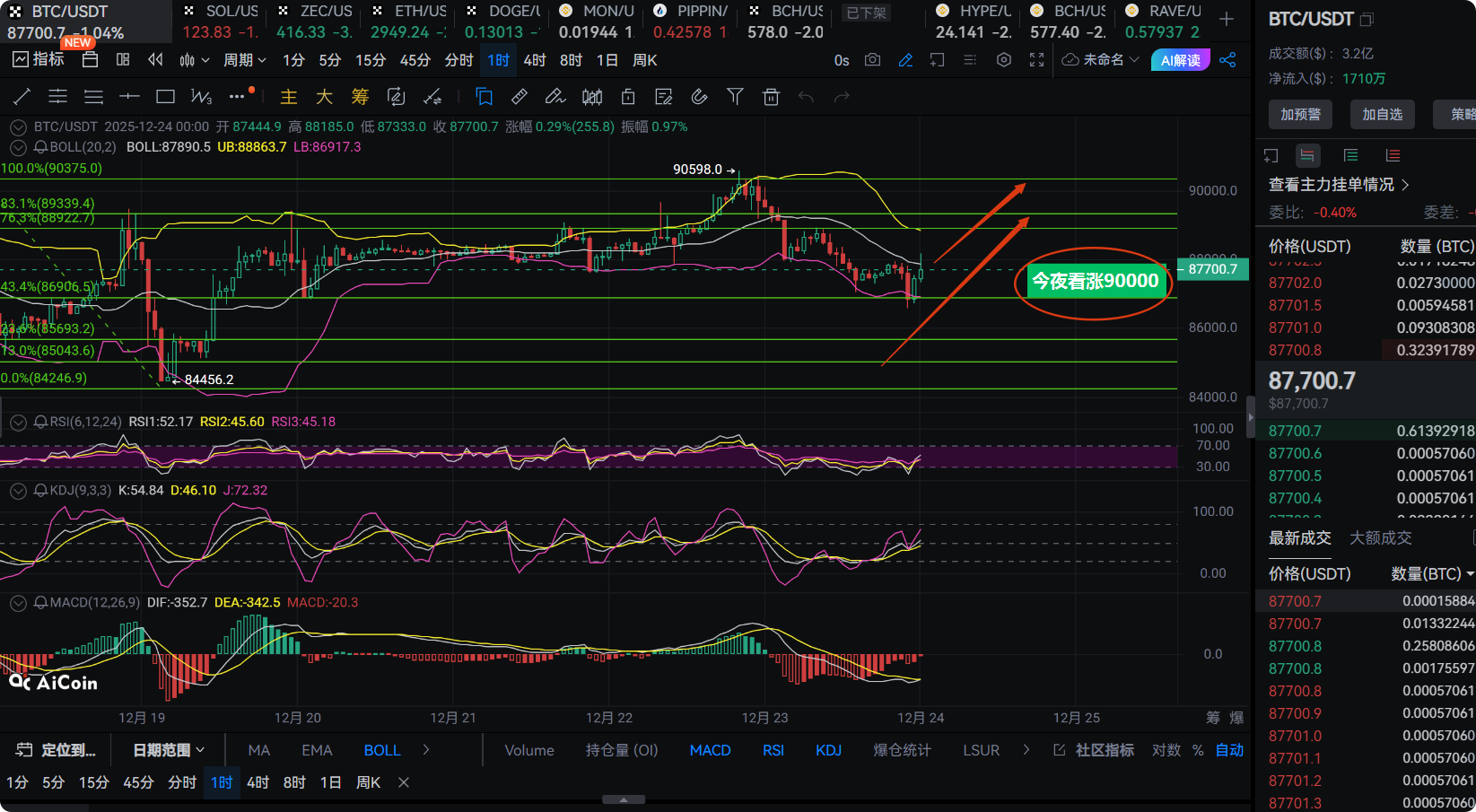Viewport: 1476px width, 812px height.
Task: Click the 加预警 alert button
Action: (x=1300, y=114)
